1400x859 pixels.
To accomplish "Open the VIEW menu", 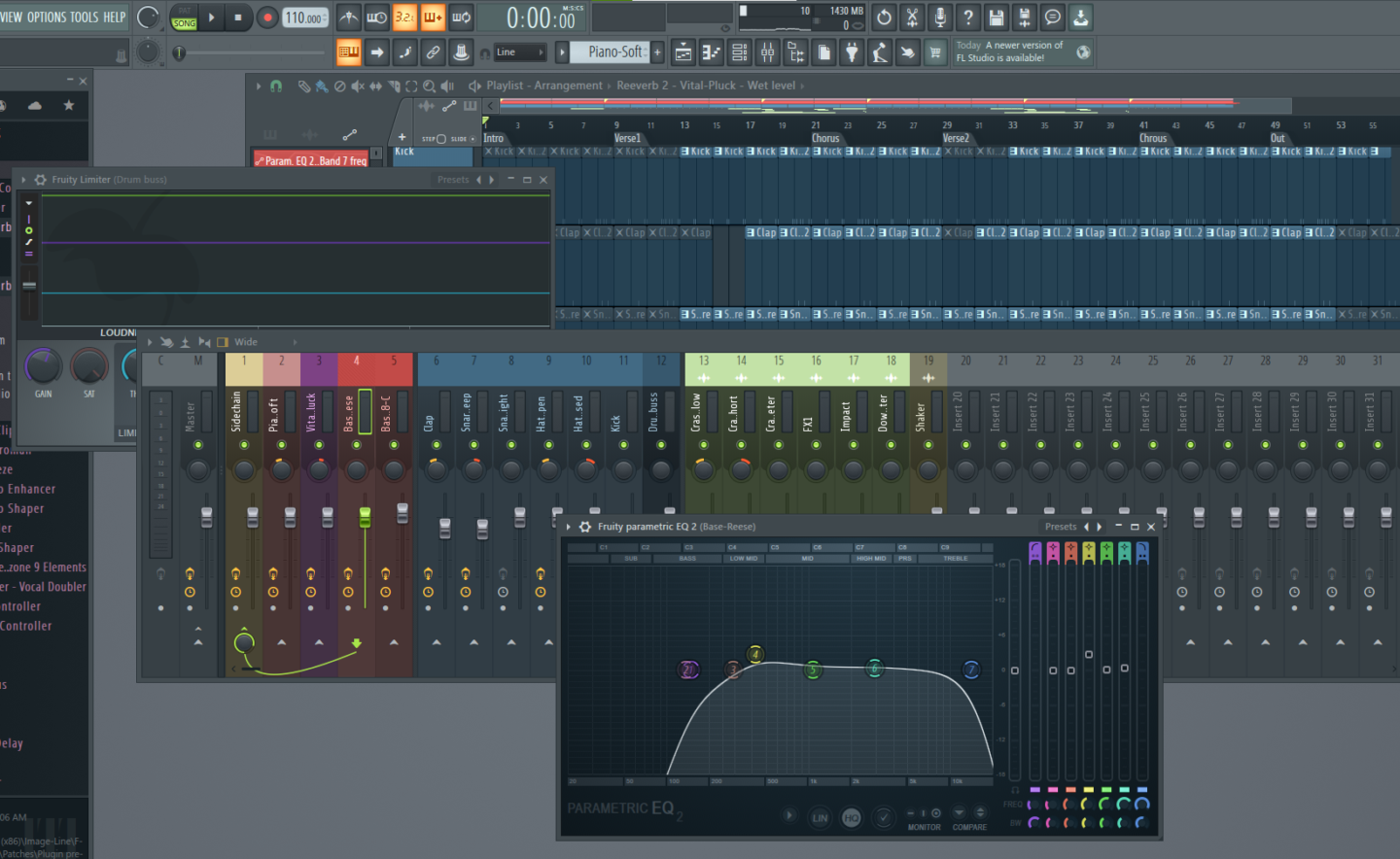I will pos(12,17).
